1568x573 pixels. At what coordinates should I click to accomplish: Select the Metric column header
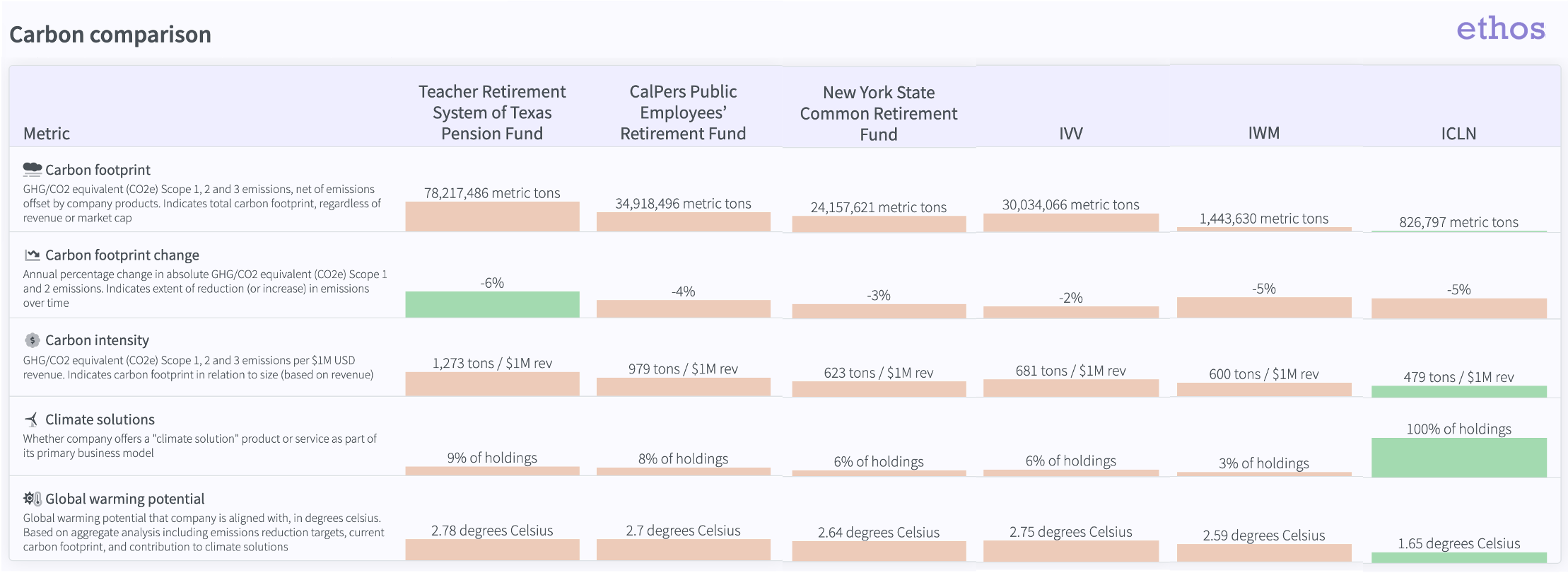[47, 134]
